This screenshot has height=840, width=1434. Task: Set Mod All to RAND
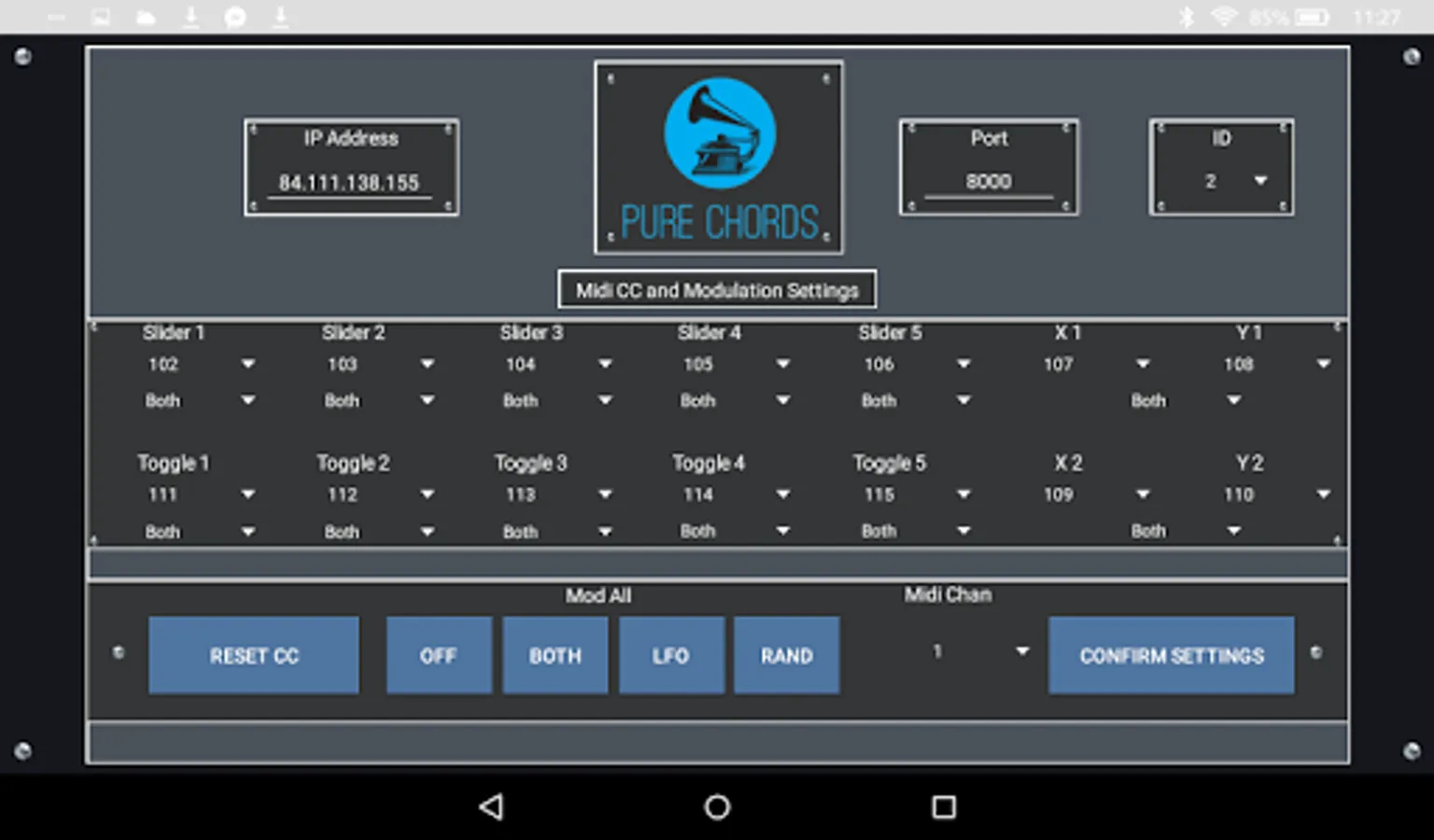(x=787, y=655)
